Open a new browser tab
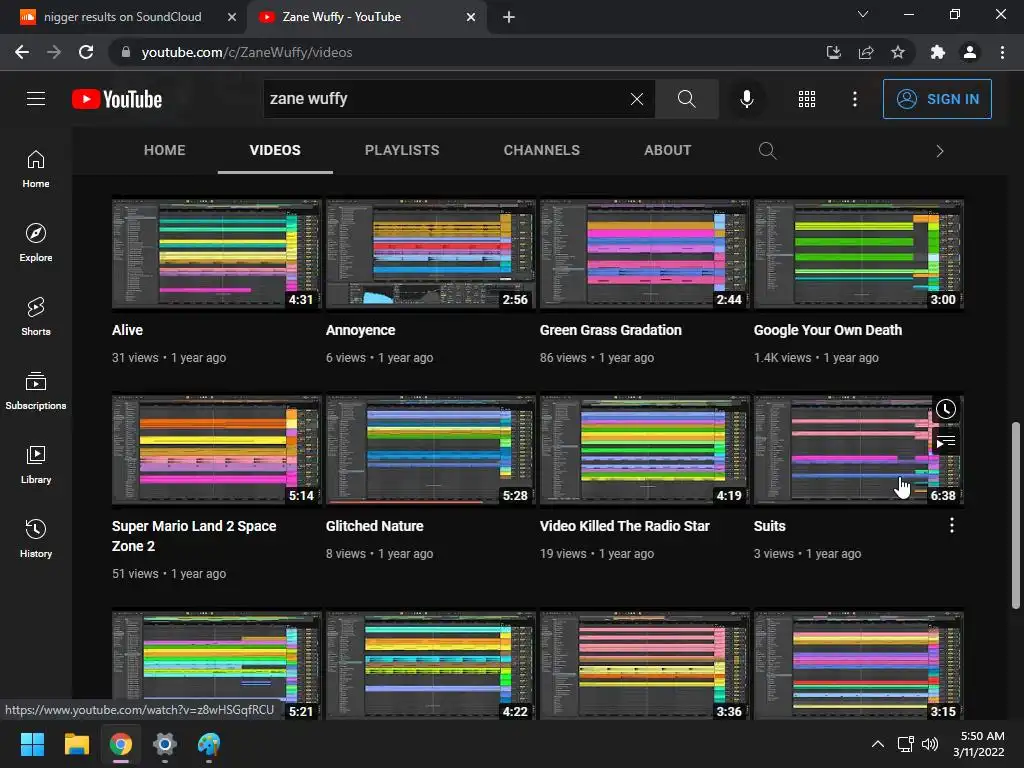1024x768 pixels. (509, 17)
